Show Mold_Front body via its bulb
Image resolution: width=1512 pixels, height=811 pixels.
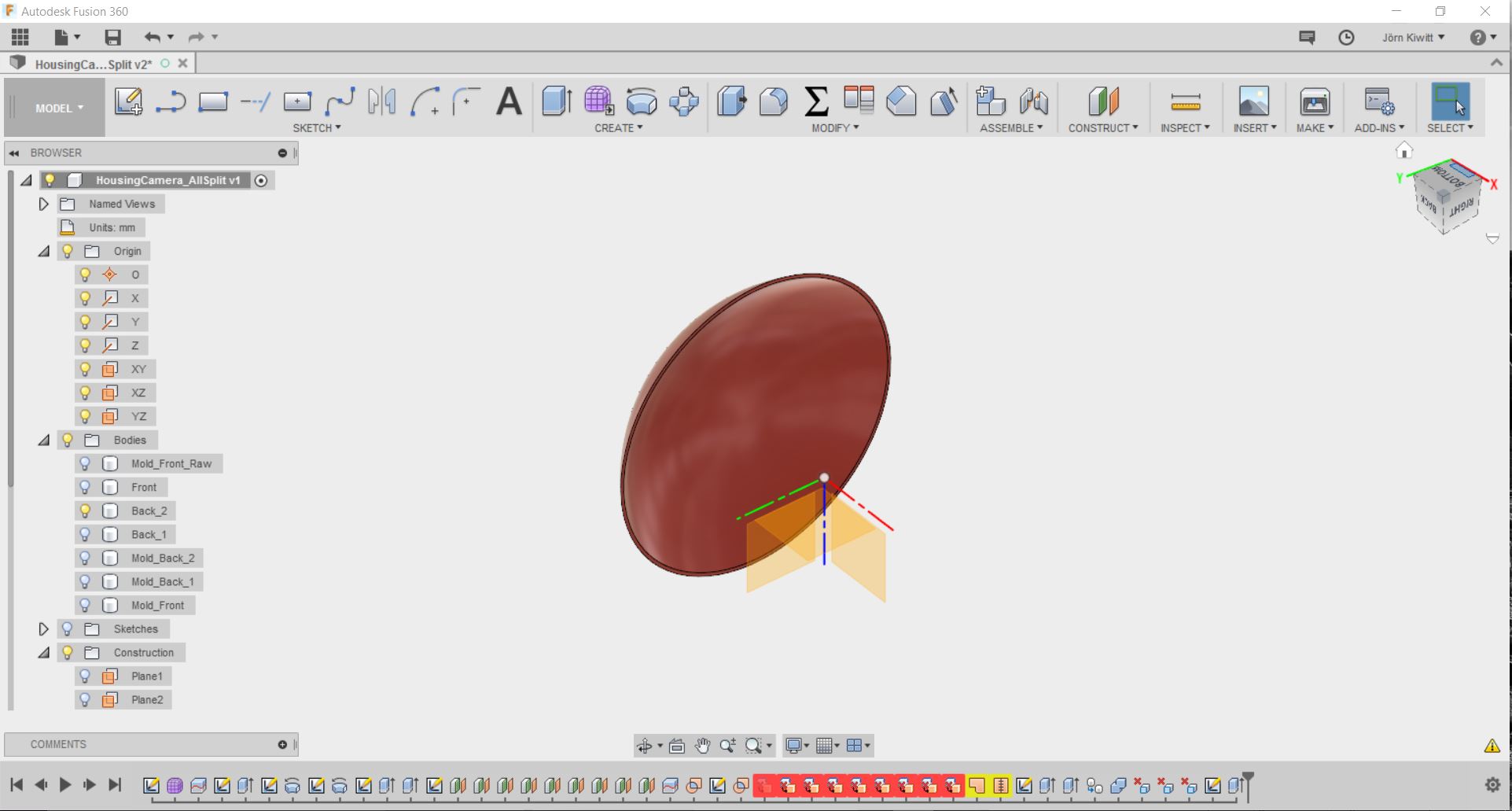pyautogui.click(x=86, y=605)
